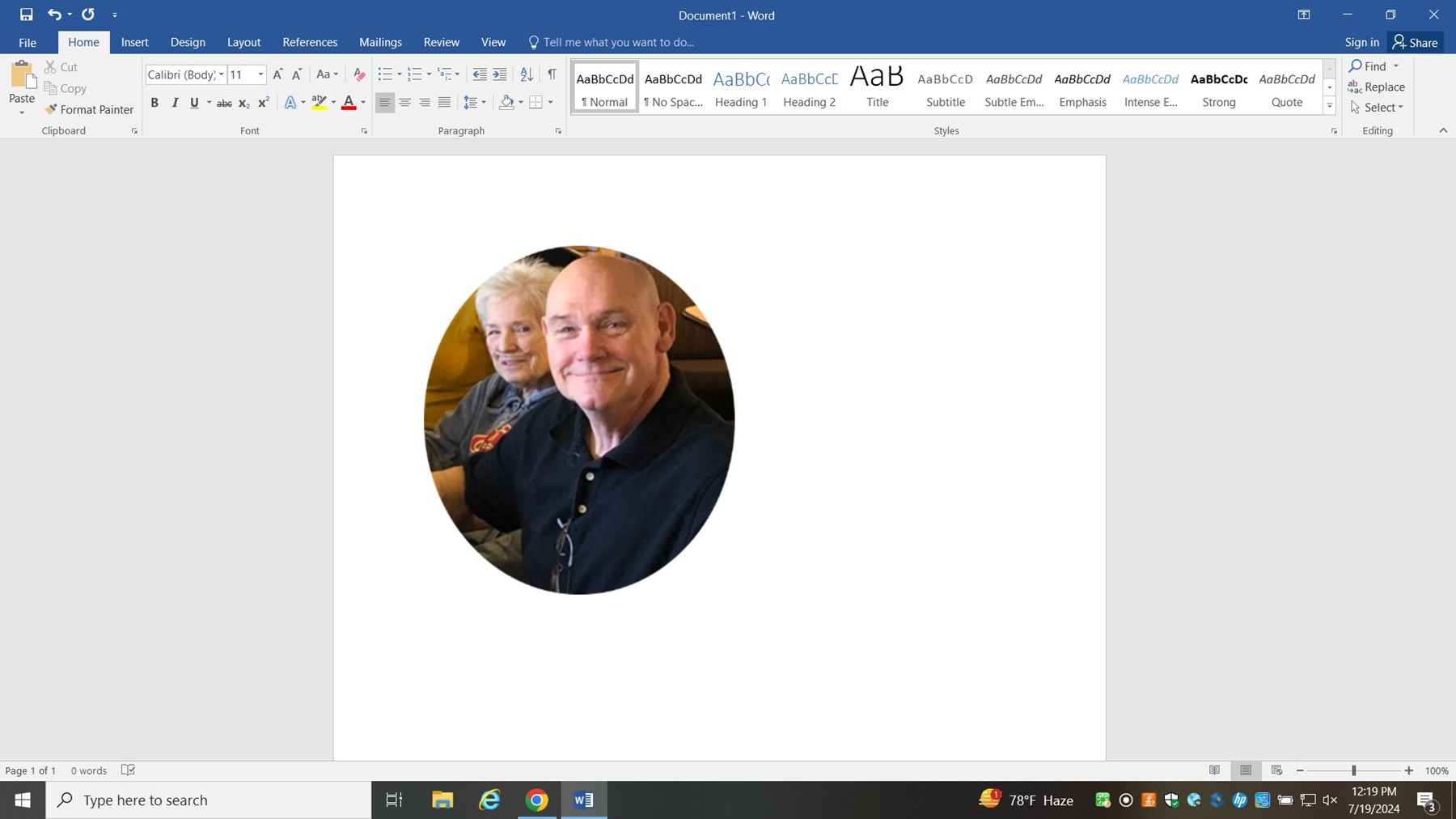This screenshot has height=819, width=1456.
Task: Click the Save icon in title bar
Action: [26, 15]
